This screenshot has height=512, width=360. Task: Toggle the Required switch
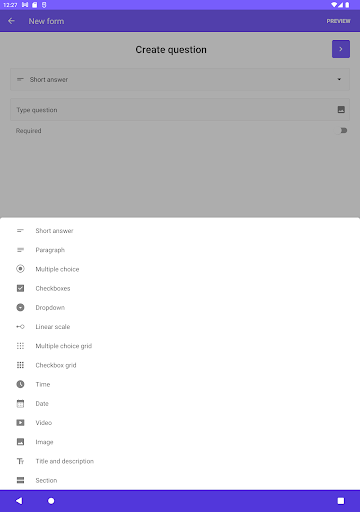[342, 130]
